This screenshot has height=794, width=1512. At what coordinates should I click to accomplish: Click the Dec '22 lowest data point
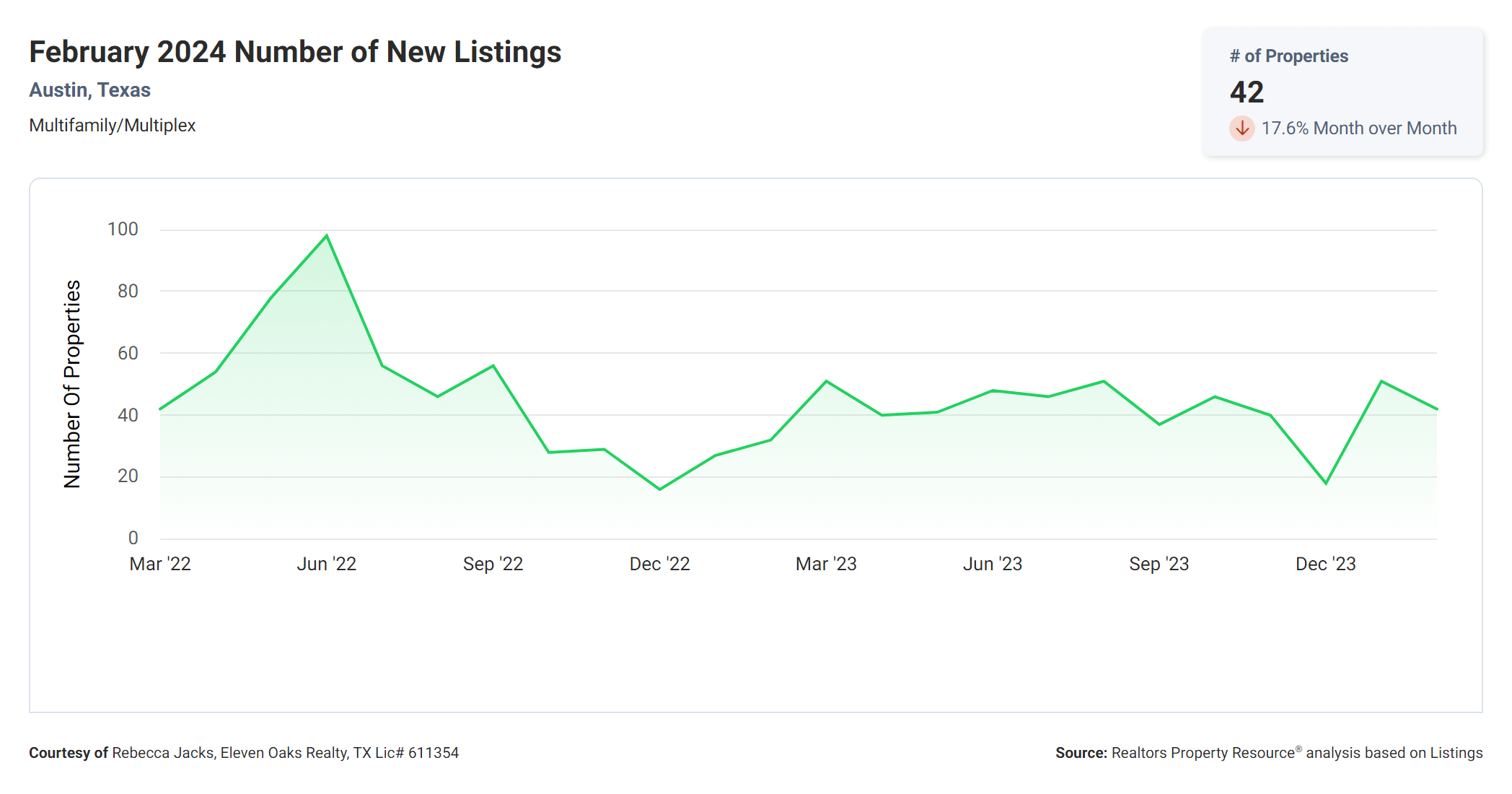659,489
